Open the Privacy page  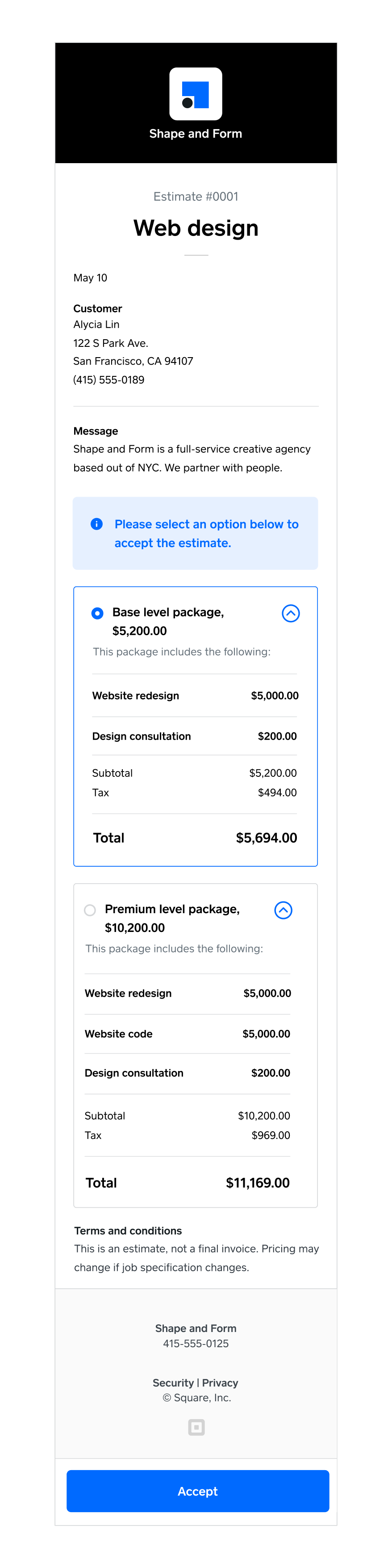pos(219,1383)
